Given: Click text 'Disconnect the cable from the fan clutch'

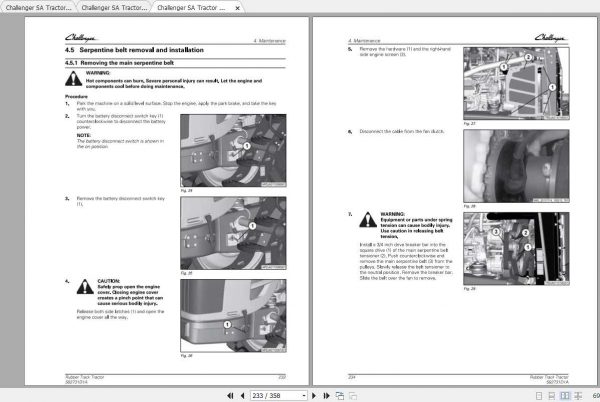Looking at the screenshot, I should (x=401, y=131).
